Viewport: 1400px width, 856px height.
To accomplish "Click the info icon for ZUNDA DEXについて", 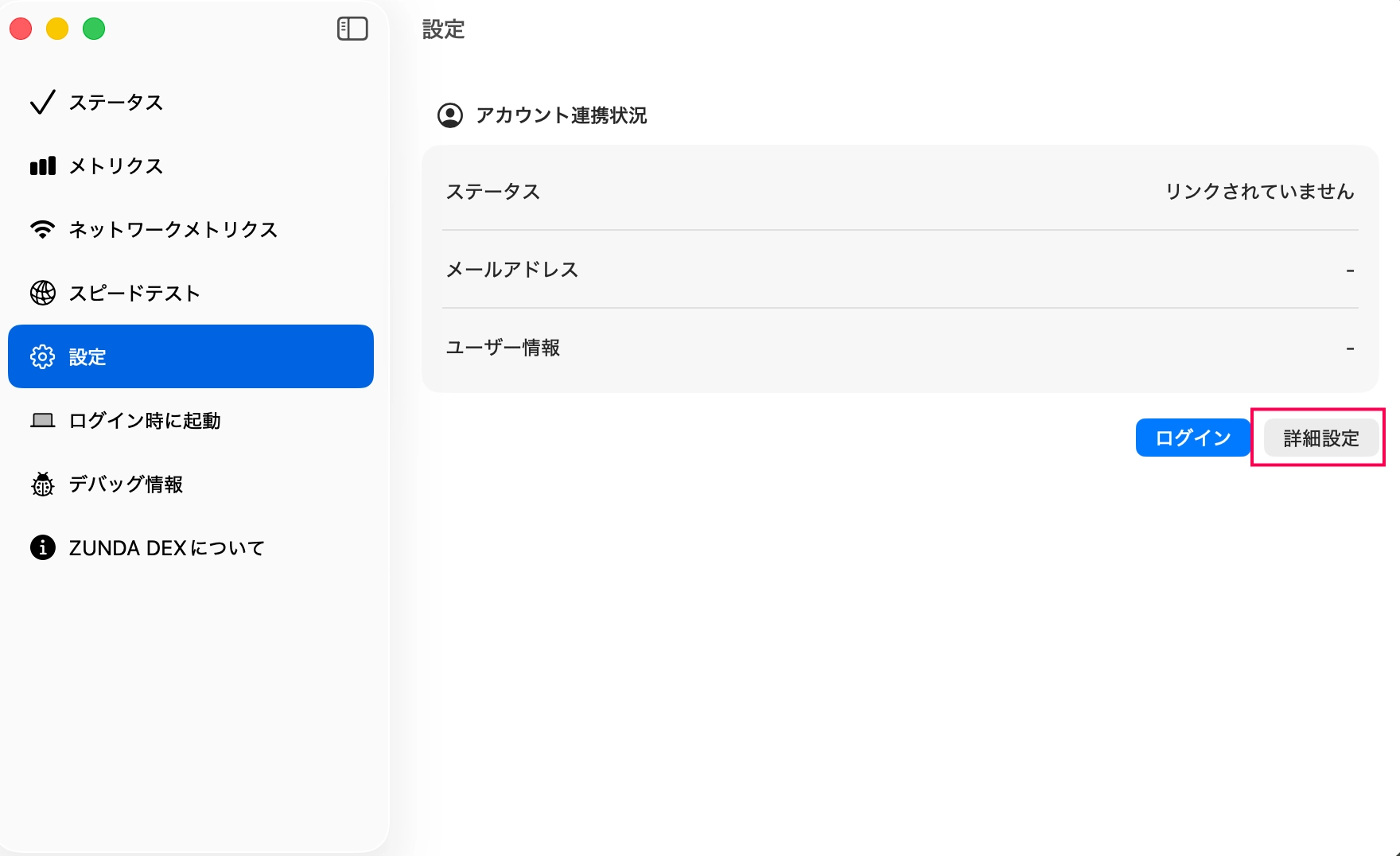I will pyautogui.click(x=42, y=548).
